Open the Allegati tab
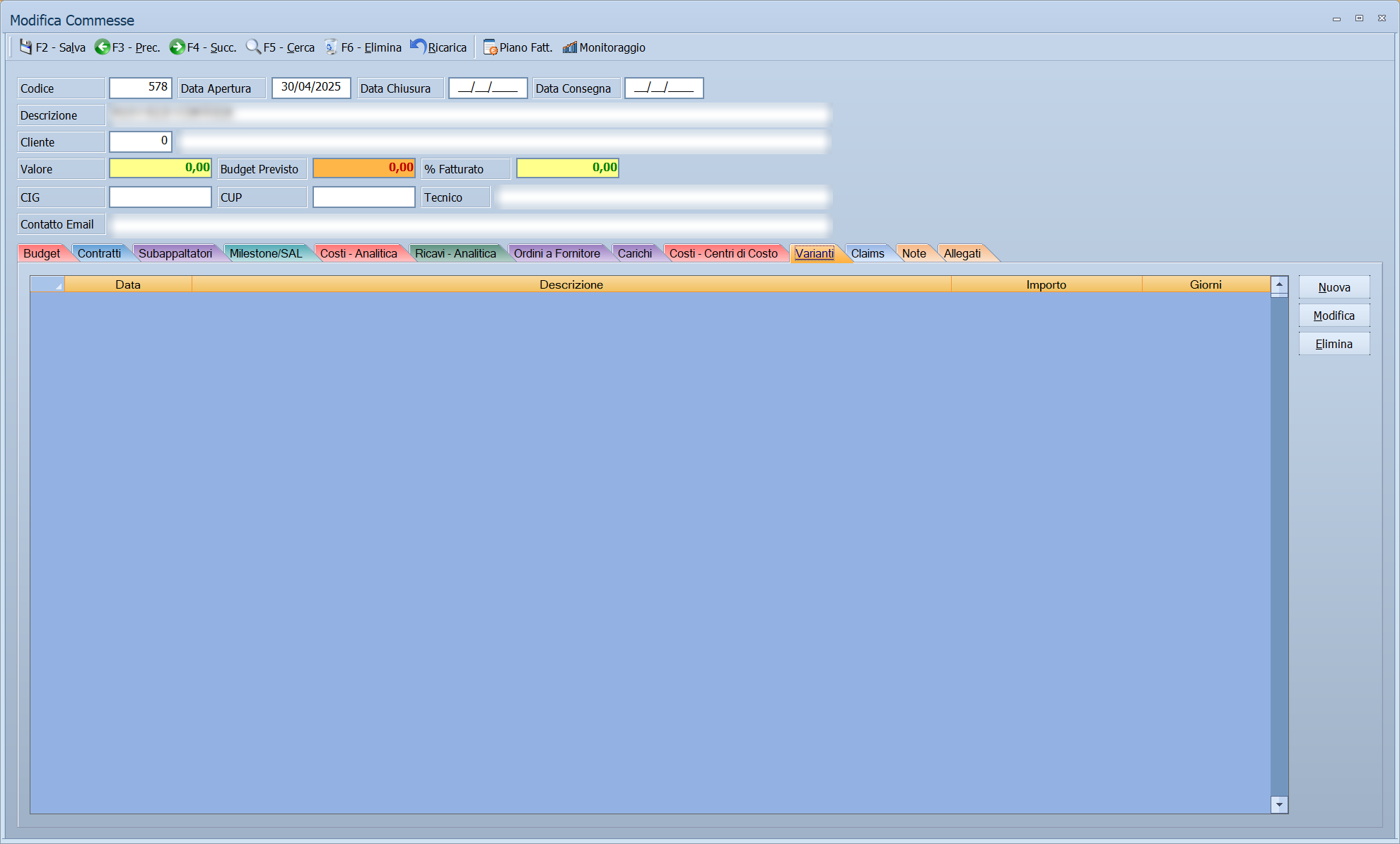1400x844 pixels. point(962,253)
